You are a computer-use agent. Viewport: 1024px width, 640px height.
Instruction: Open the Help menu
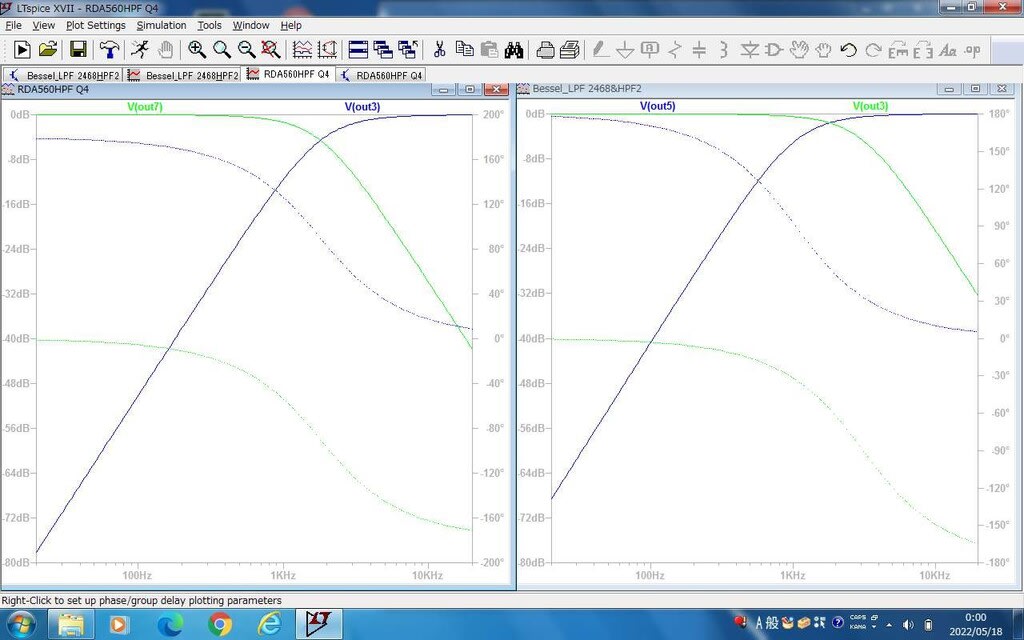point(291,25)
